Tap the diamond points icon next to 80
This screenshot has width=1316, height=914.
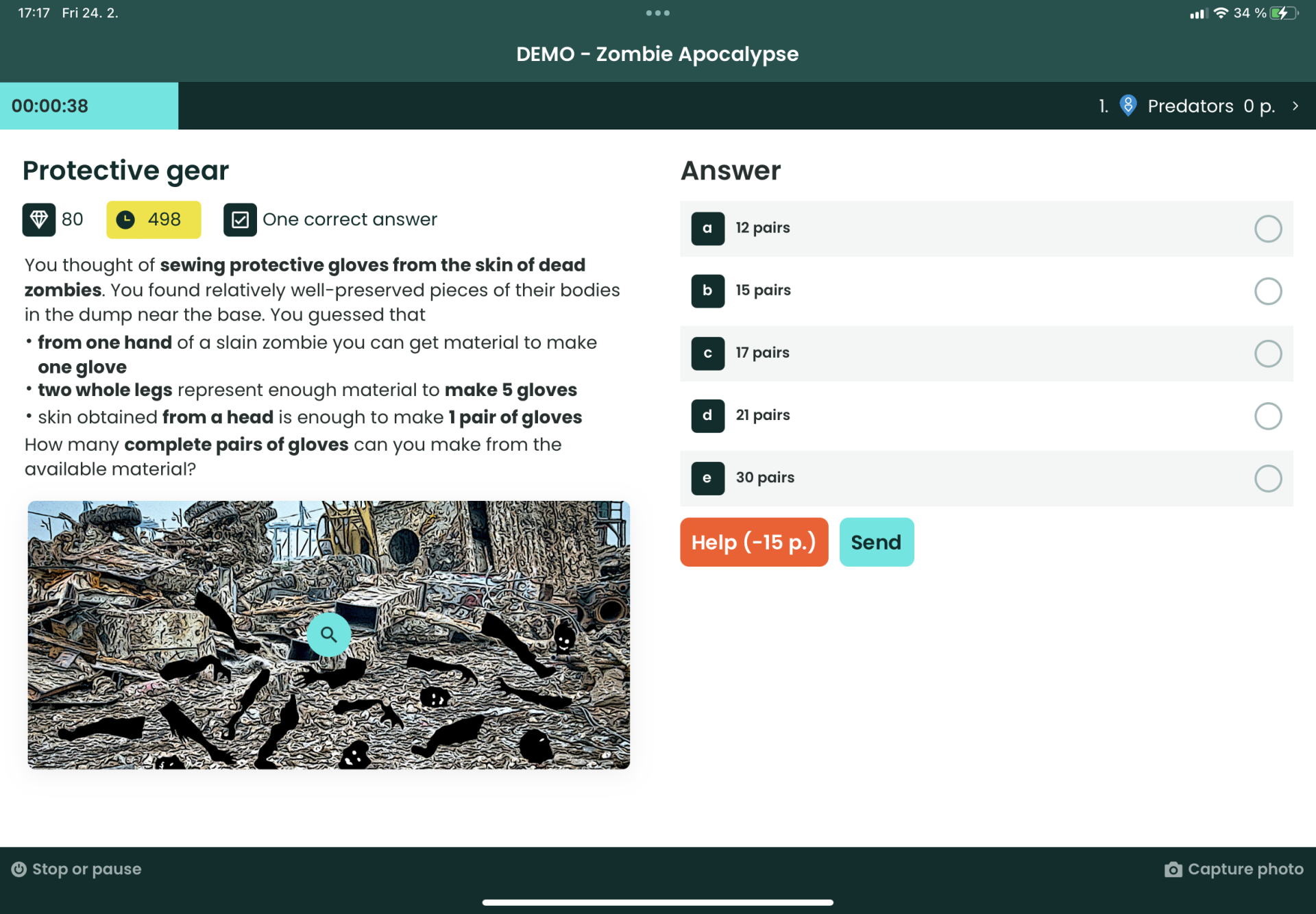39,219
